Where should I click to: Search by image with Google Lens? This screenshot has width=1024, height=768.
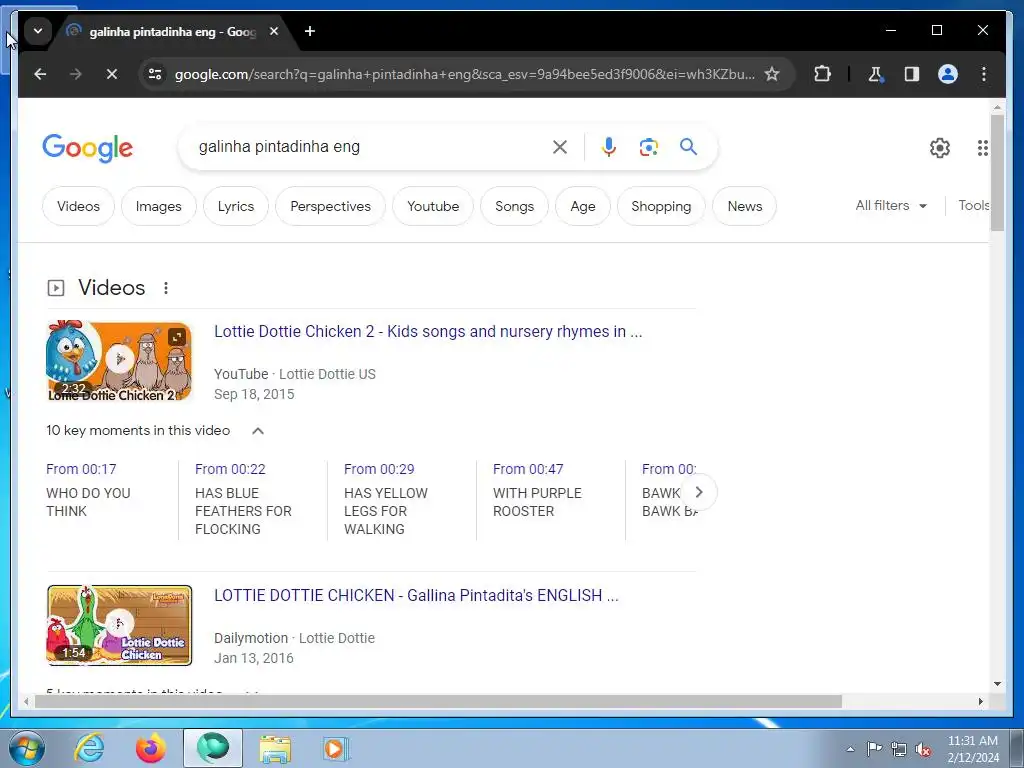[x=648, y=147]
